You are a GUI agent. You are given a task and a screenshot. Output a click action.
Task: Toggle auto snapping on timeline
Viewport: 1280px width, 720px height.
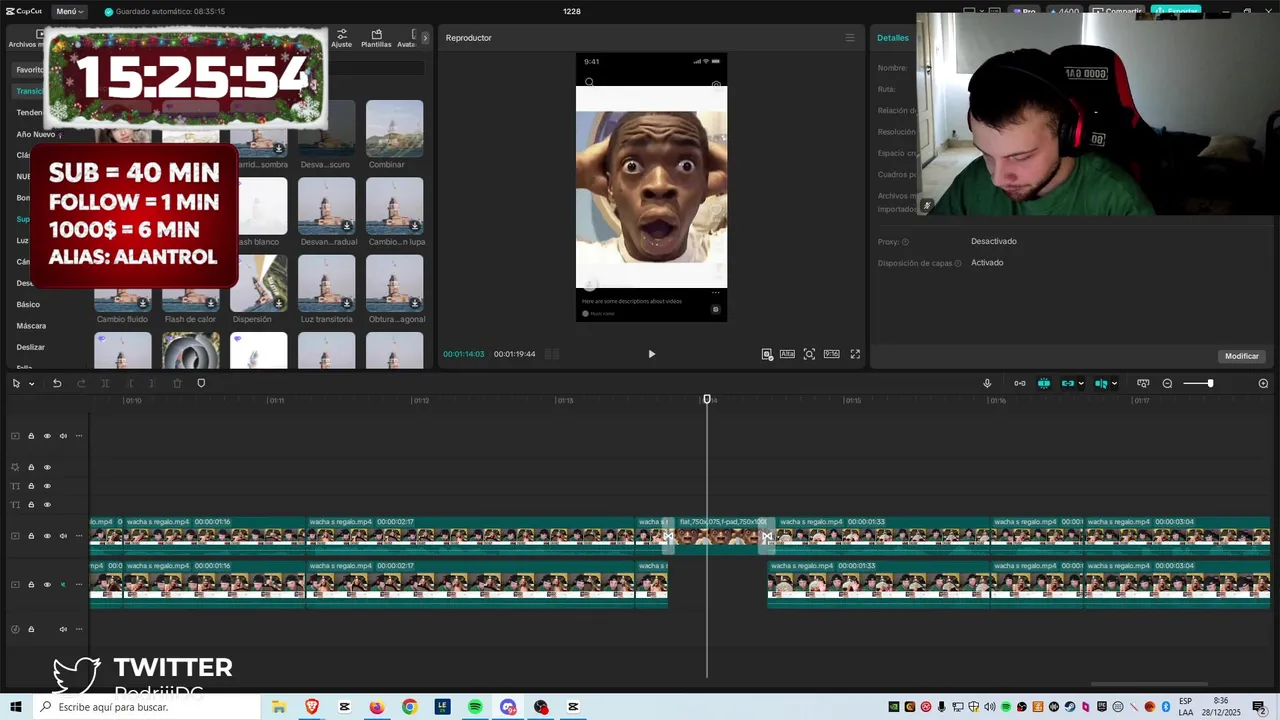click(1043, 383)
